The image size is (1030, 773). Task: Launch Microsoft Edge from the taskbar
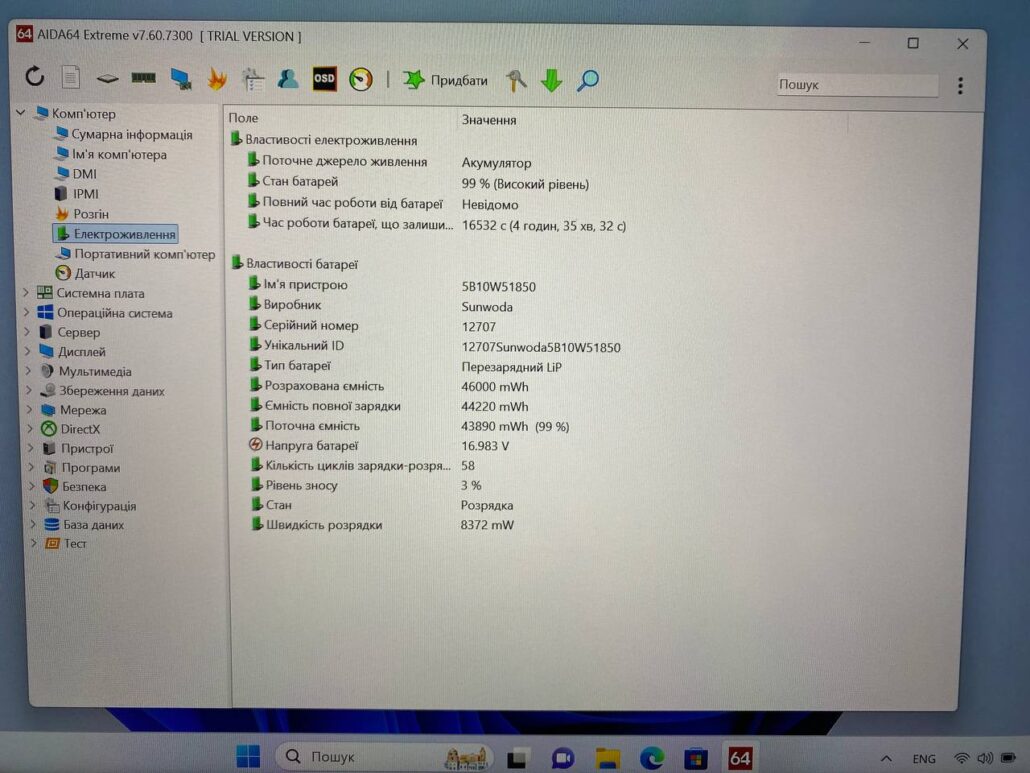pyautogui.click(x=652, y=759)
